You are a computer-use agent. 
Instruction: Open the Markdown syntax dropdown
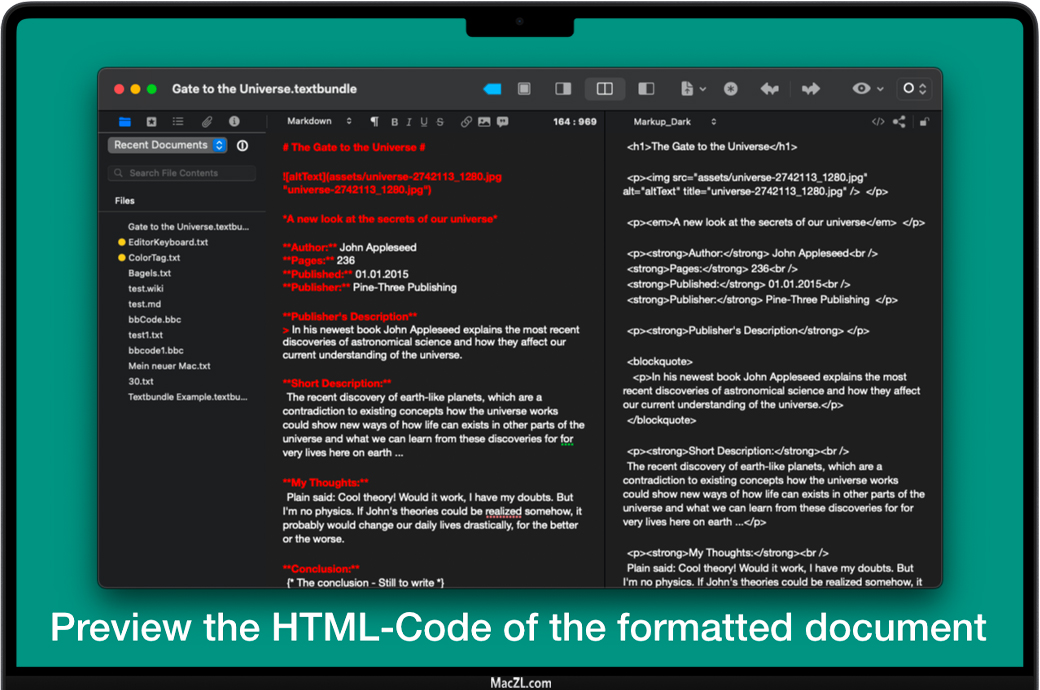point(319,122)
